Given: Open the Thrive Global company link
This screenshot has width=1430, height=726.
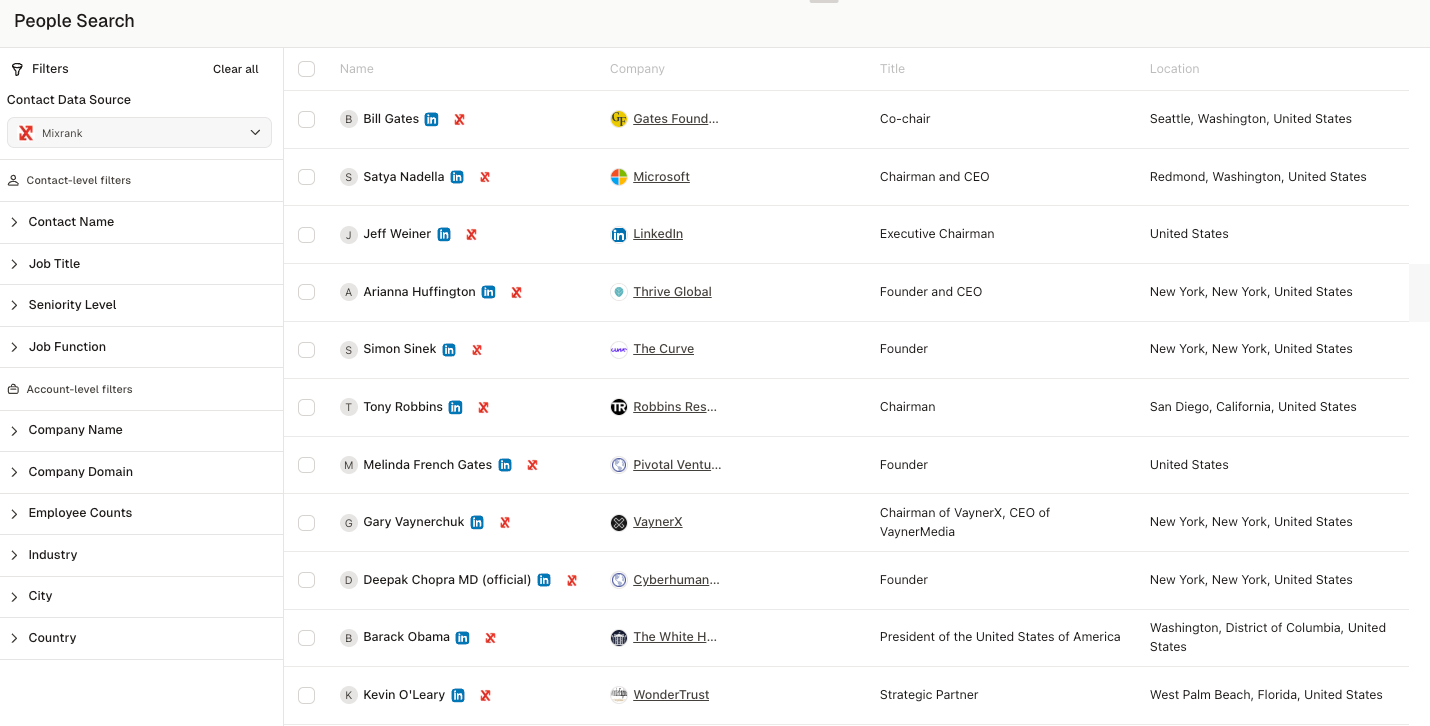Looking at the screenshot, I should click(672, 292).
